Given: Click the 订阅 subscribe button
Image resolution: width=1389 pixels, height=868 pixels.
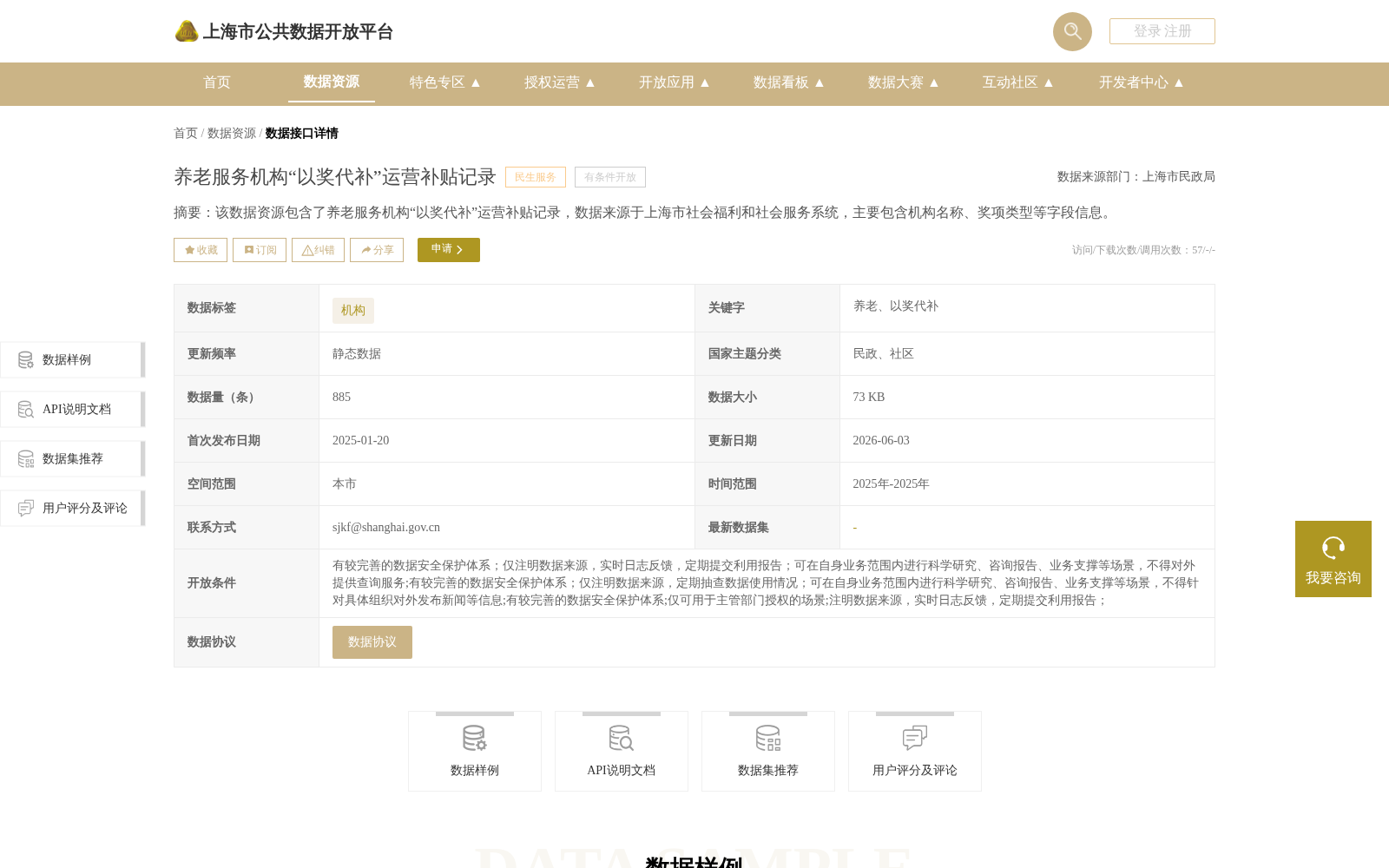Looking at the screenshot, I should pos(260,250).
